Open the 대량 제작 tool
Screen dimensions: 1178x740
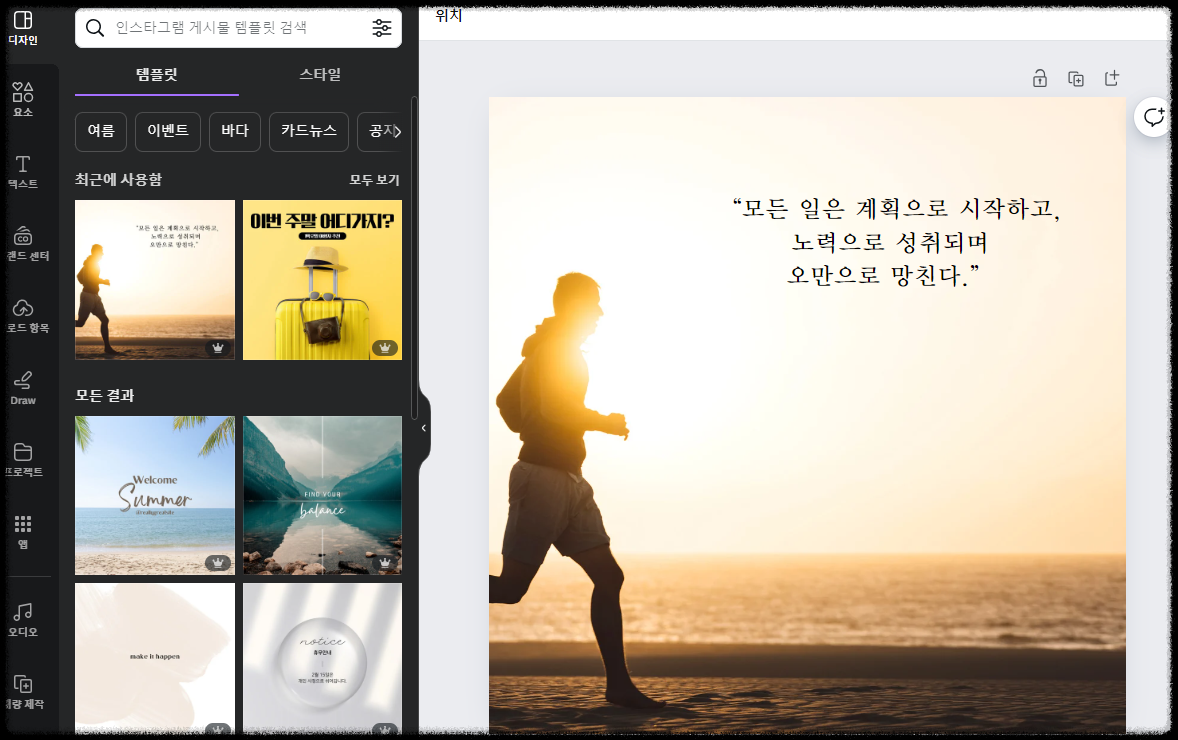coord(25,690)
